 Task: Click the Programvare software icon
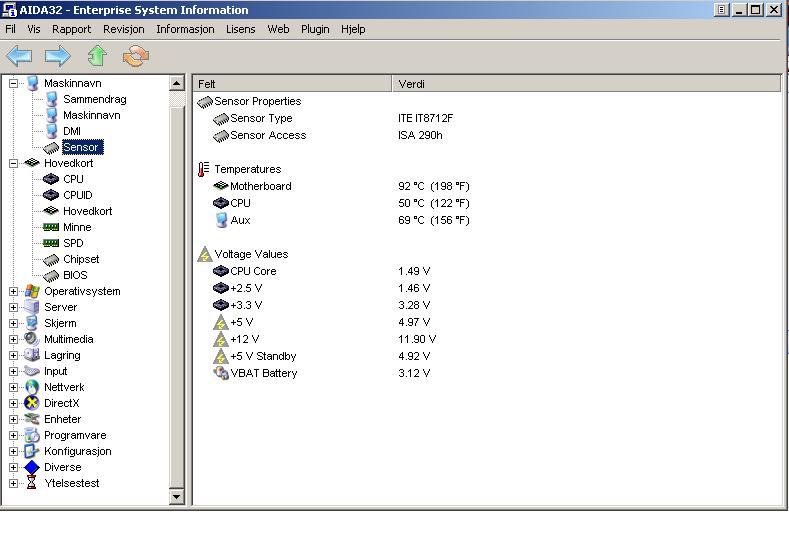pyautogui.click(x=32, y=435)
